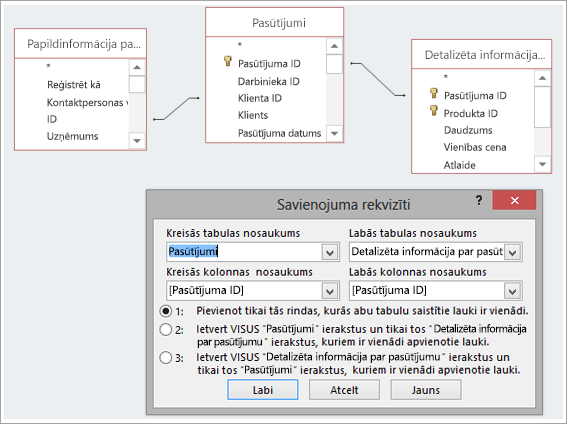The height and width of the screenshot is (424, 567).
Task: Click the join line between Papildinformācija and Pasūtījumi
Action: 176,109
